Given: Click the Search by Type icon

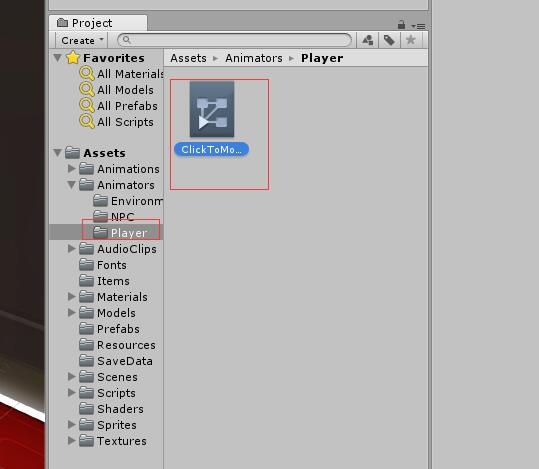Looking at the screenshot, I should click(367, 40).
